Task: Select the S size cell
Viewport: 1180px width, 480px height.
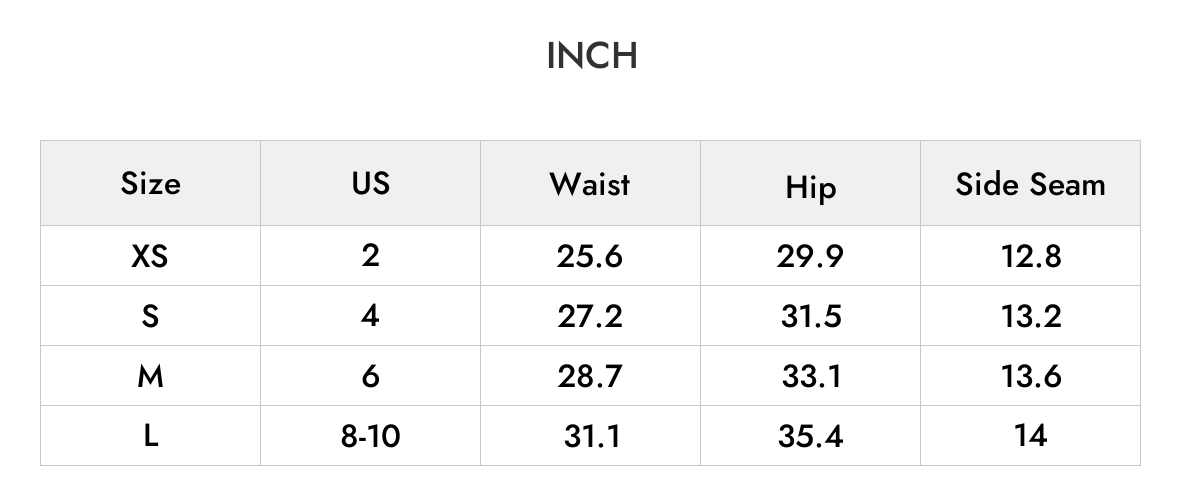Action: click(151, 316)
